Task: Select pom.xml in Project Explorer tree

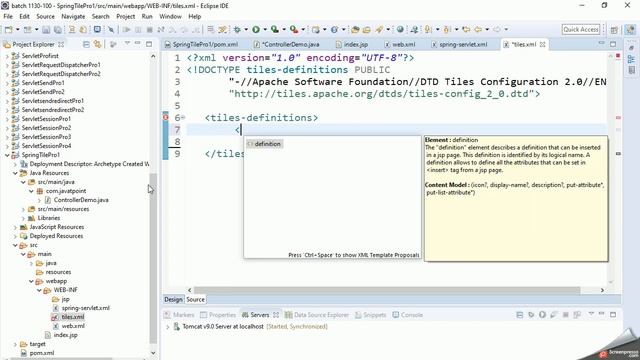Action: point(42,353)
